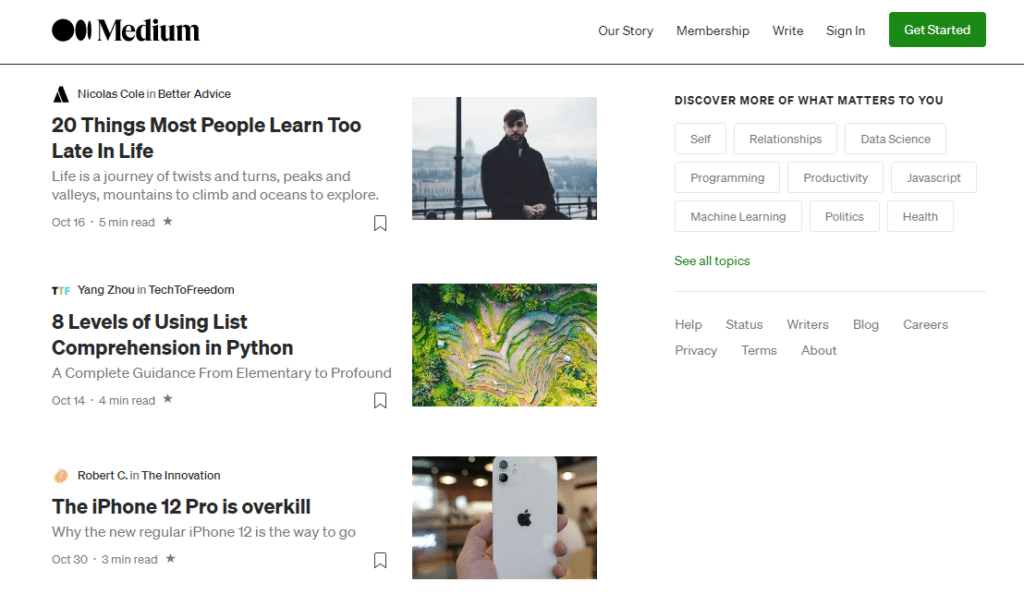Bookmark the '20 Things Most People Learn' article
The width and height of the screenshot is (1024, 594).
click(x=380, y=223)
